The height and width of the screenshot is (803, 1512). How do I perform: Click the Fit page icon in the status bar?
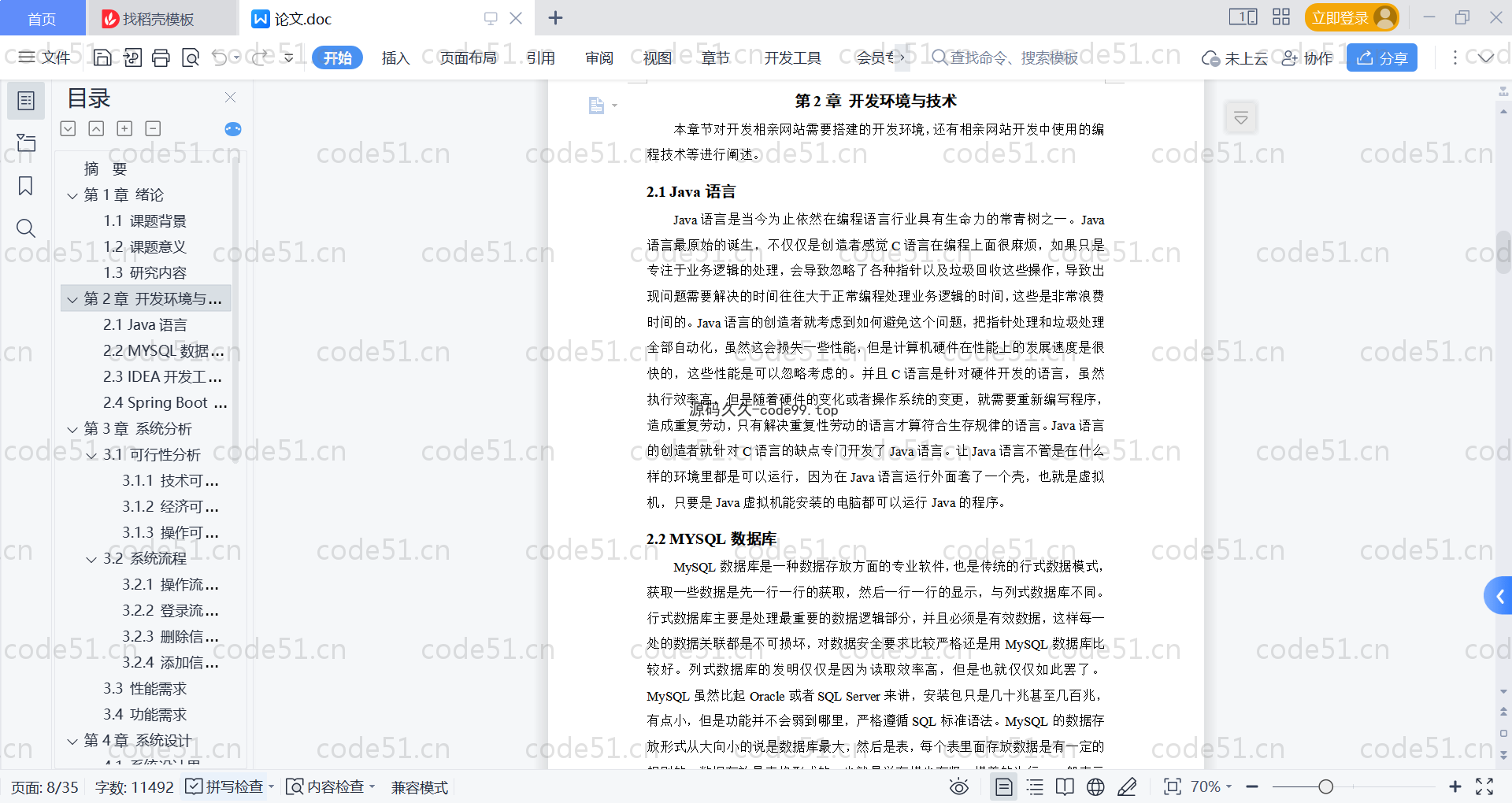(x=1172, y=786)
